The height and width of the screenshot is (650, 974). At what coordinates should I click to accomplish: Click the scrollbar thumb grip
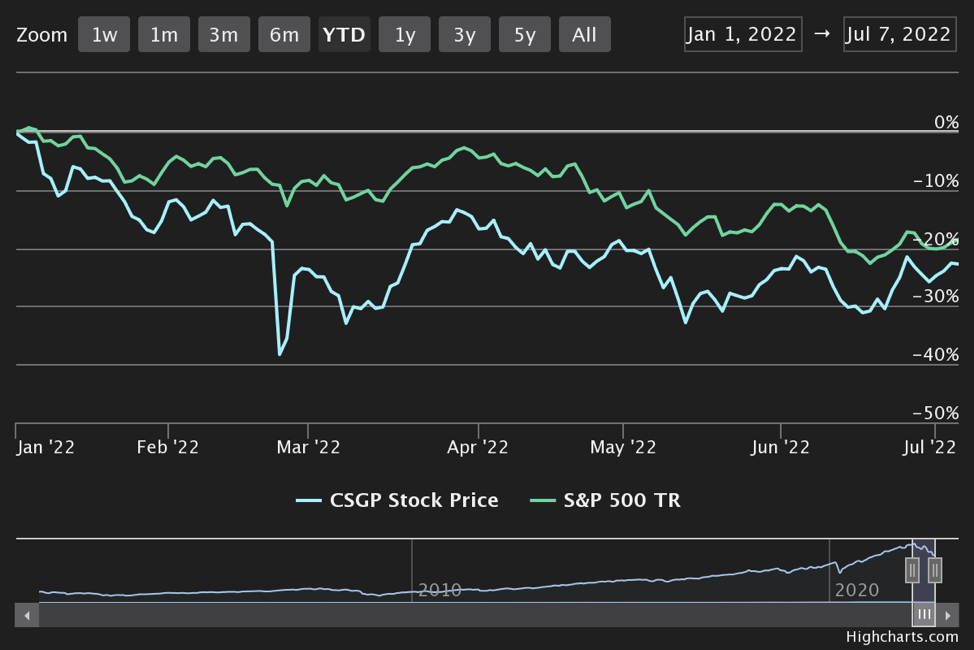pos(924,615)
